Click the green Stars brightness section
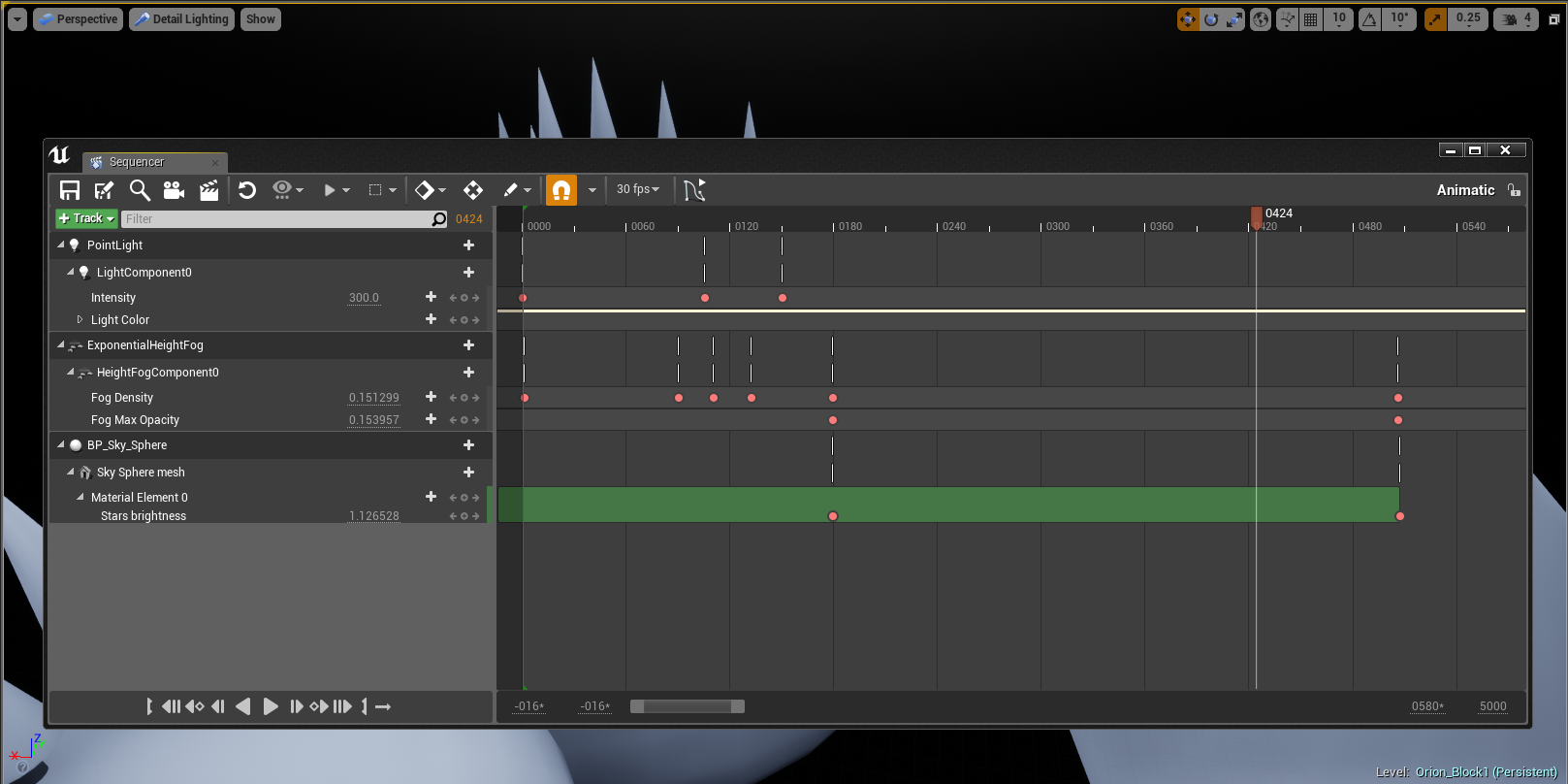This screenshot has width=1568, height=784. pyautogui.click(x=948, y=505)
